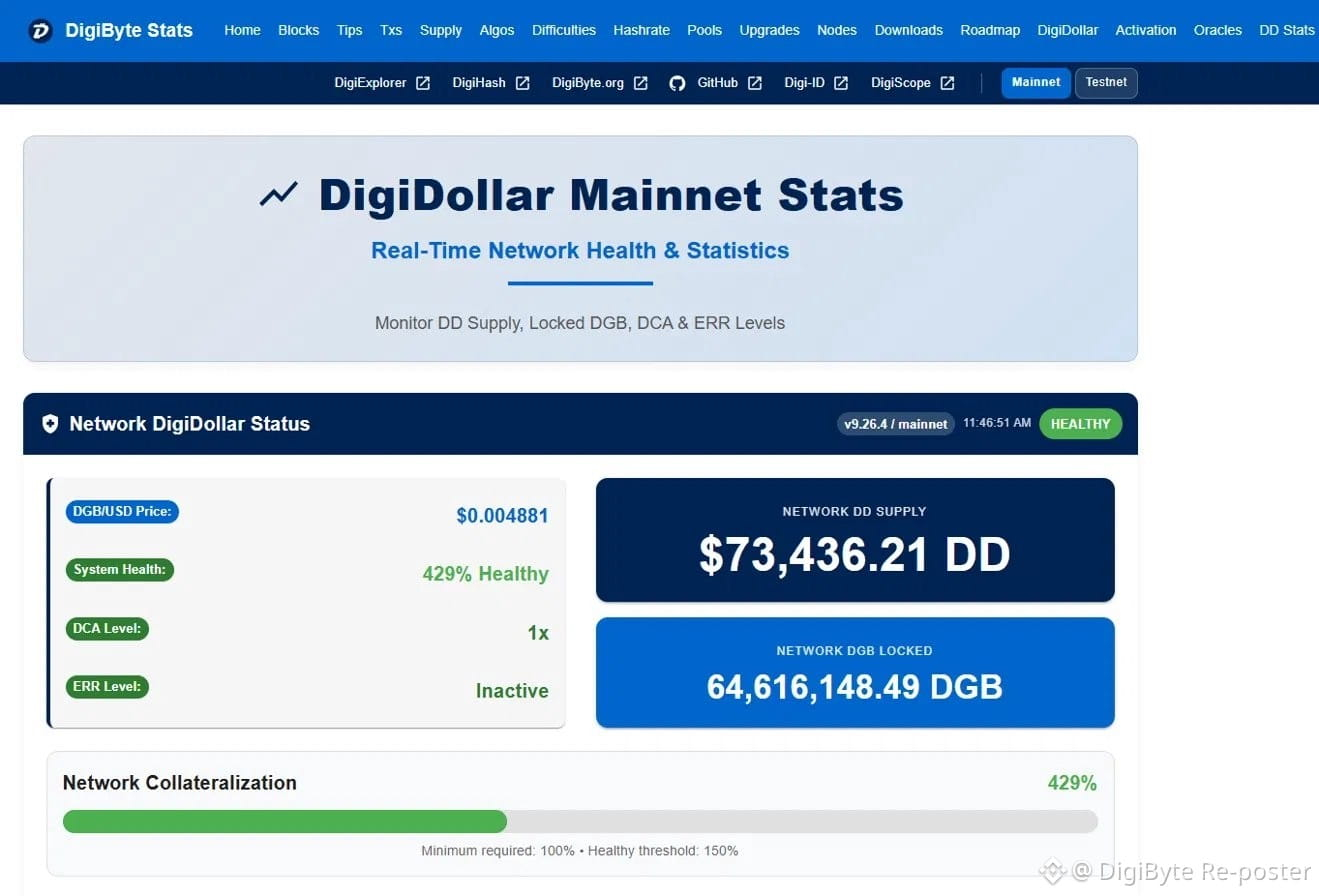Image resolution: width=1319 pixels, height=896 pixels.
Task: Visit the DigiExplorer link
Action: pyautogui.click(x=370, y=83)
